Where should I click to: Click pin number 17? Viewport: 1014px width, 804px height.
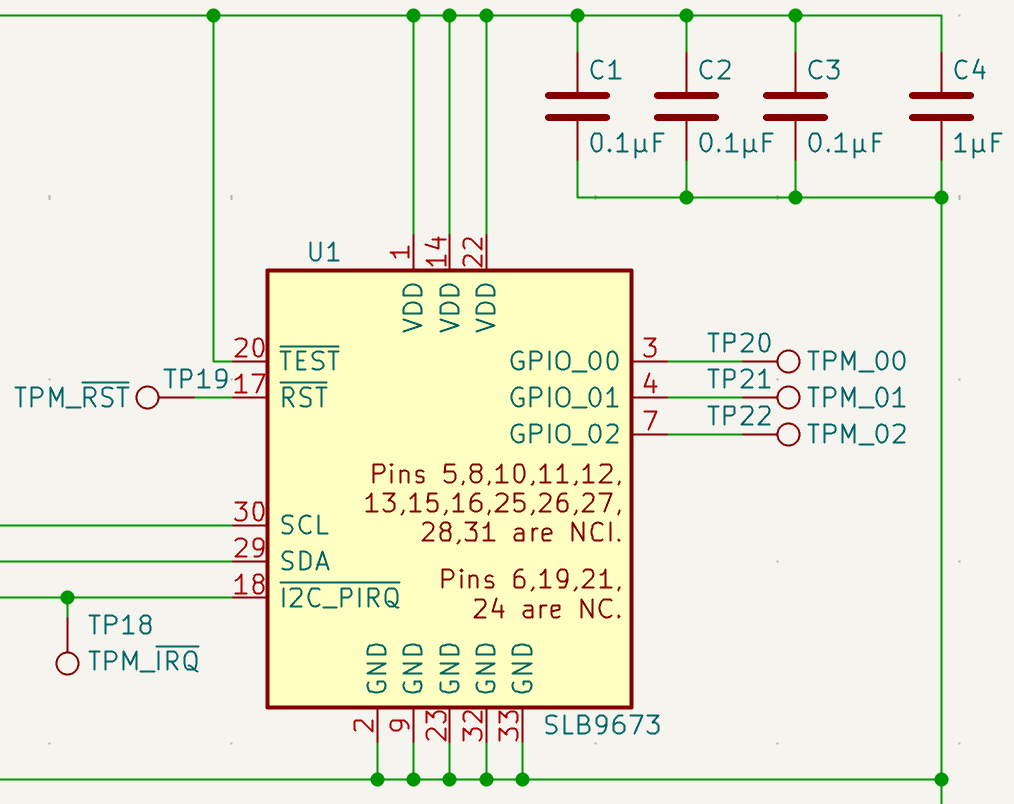pyautogui.click(x=250, y=385)
